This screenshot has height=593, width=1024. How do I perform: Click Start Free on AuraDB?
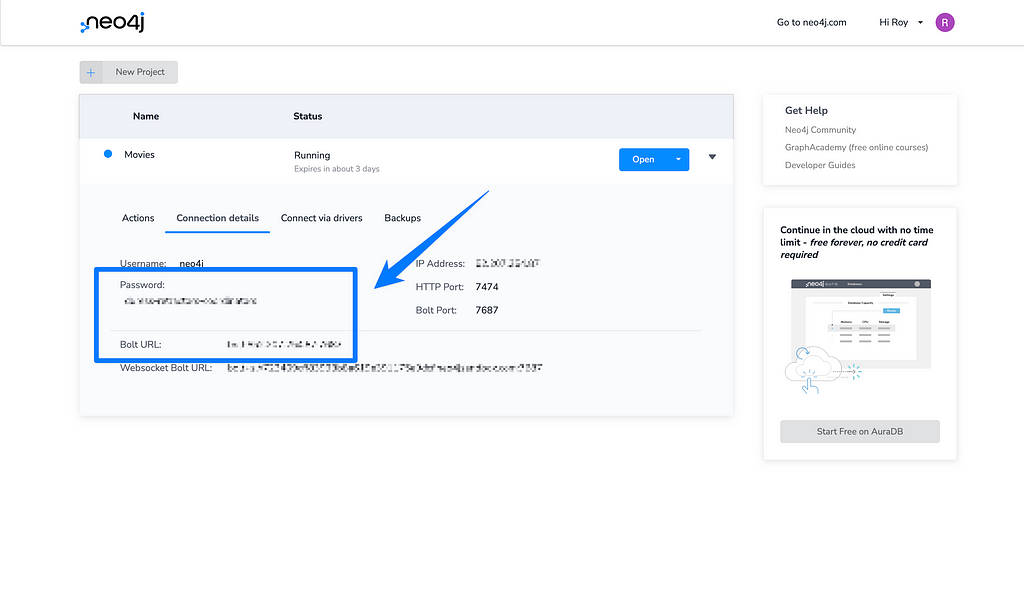tap(859, 432)
